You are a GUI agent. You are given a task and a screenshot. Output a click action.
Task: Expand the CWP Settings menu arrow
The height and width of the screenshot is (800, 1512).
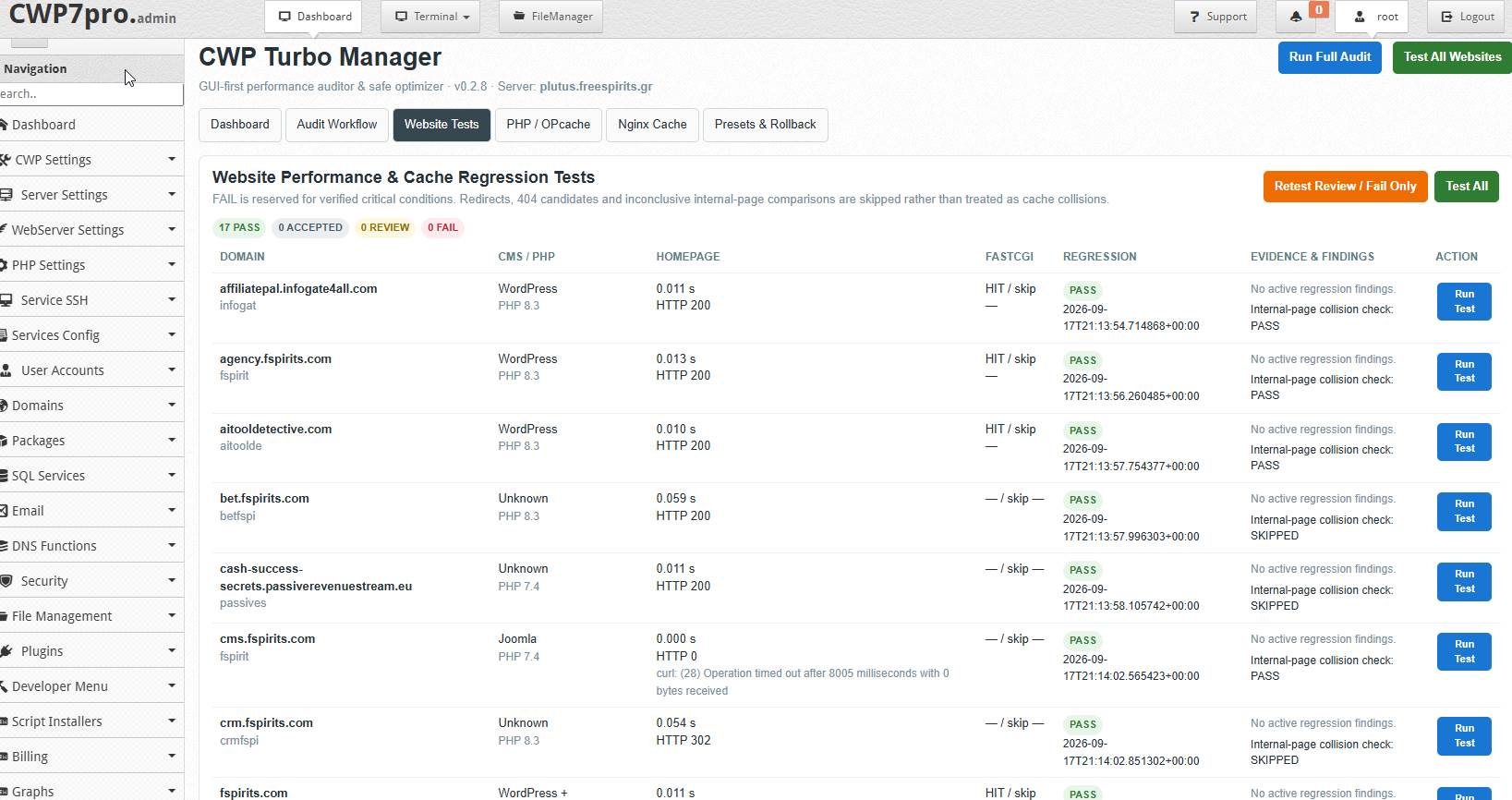[x=172, y=160]
